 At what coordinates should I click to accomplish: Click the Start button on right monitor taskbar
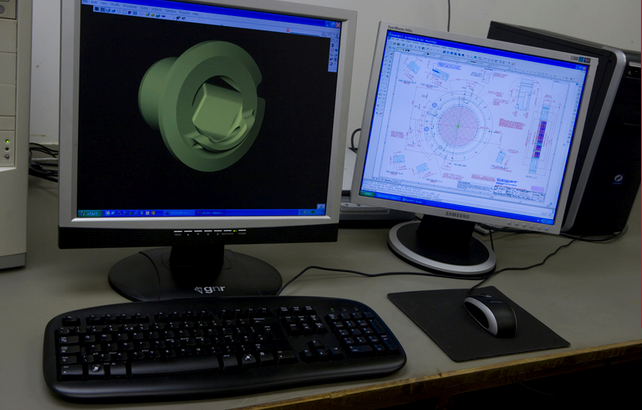(x=368, y=193)
